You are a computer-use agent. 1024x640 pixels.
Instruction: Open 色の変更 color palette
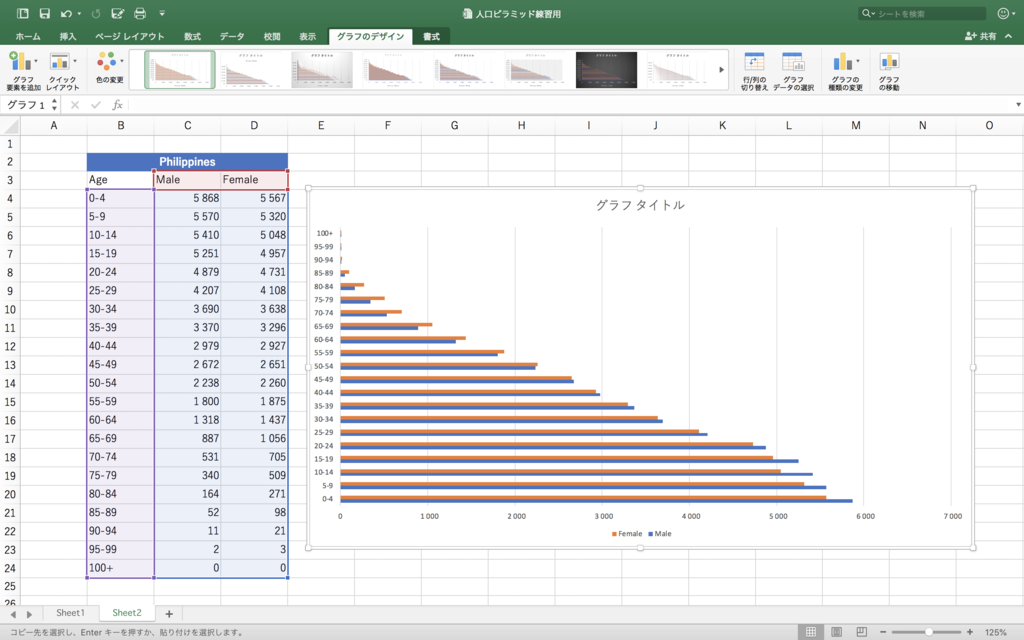[109, 67]
